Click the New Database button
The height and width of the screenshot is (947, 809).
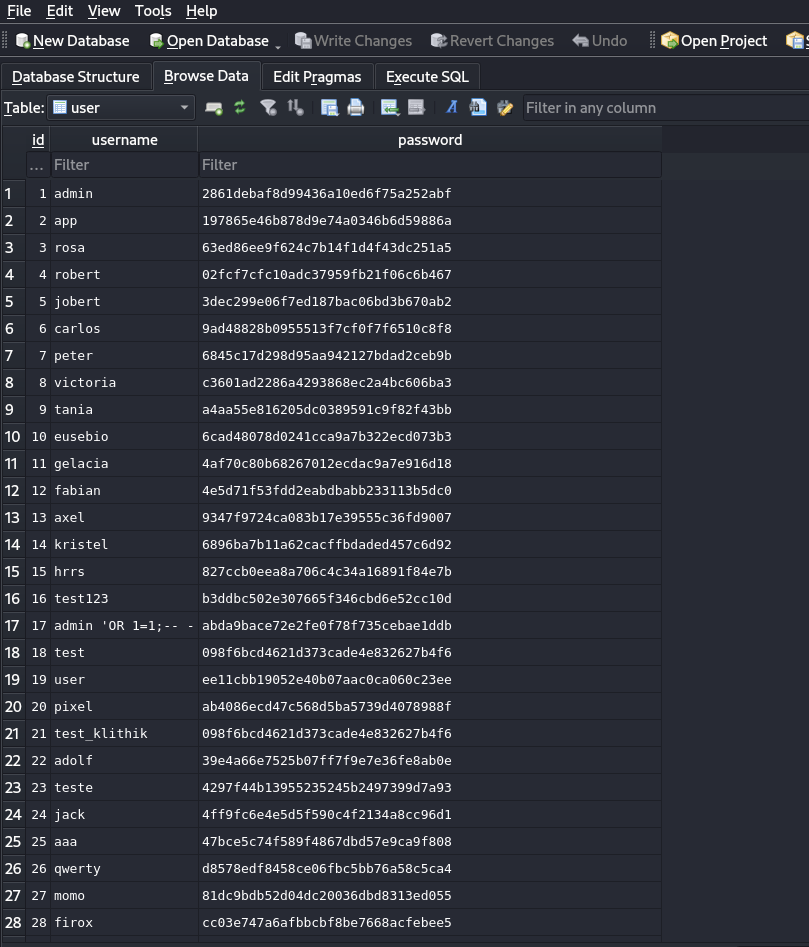(72, 40)
